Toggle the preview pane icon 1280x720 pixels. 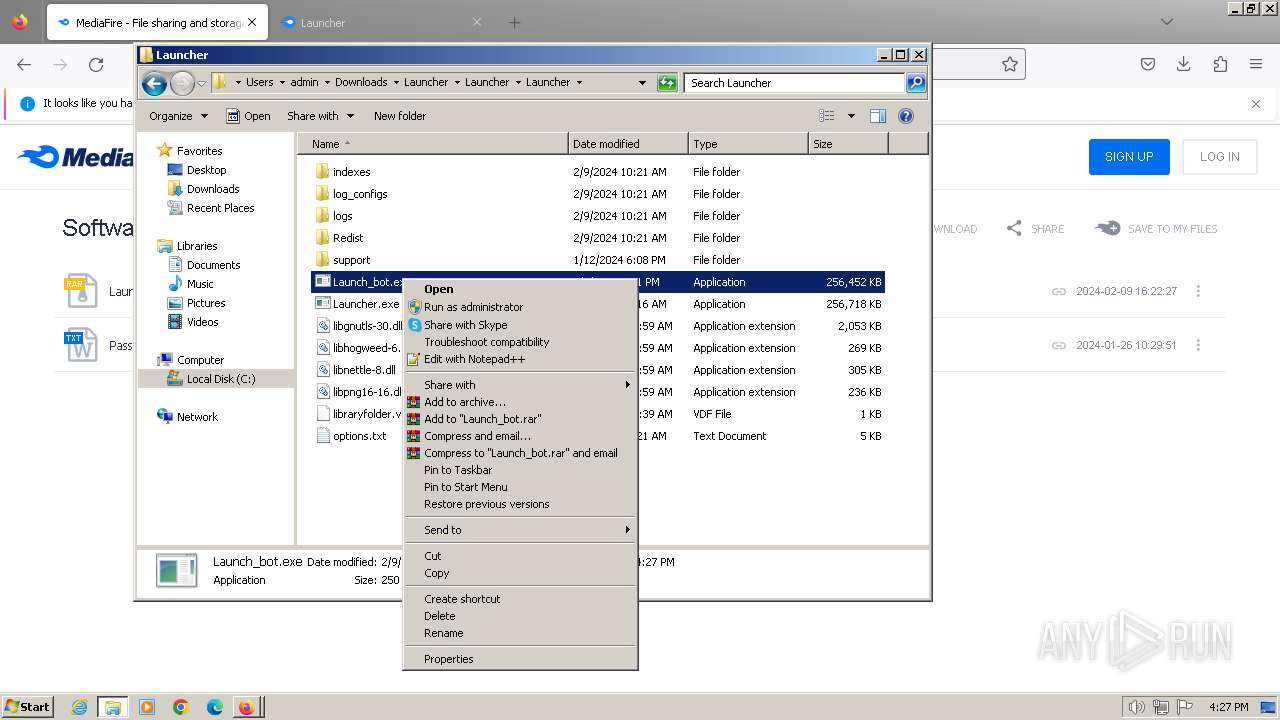pos(877,116)
